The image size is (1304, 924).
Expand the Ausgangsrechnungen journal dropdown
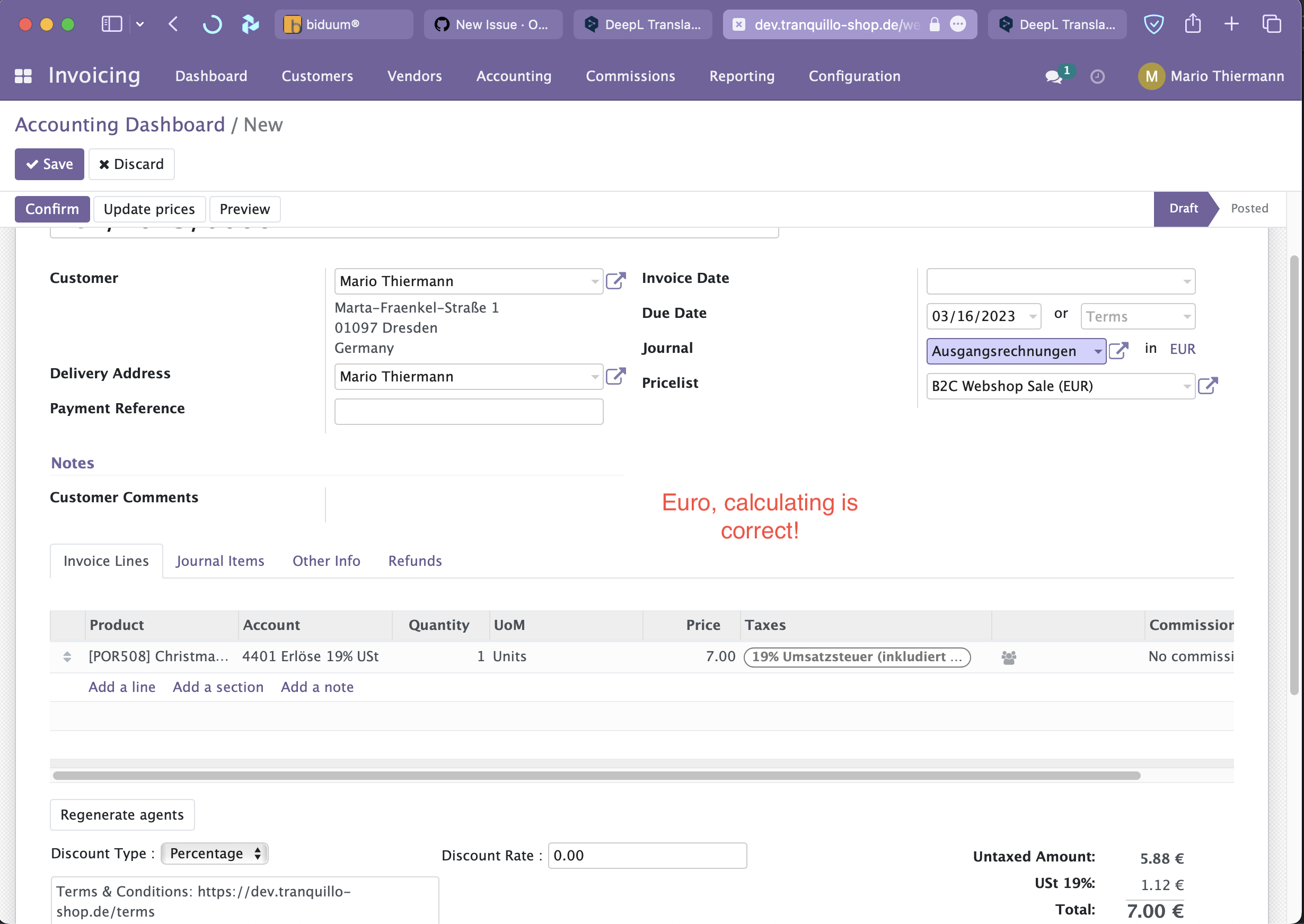click(1097, 351)
